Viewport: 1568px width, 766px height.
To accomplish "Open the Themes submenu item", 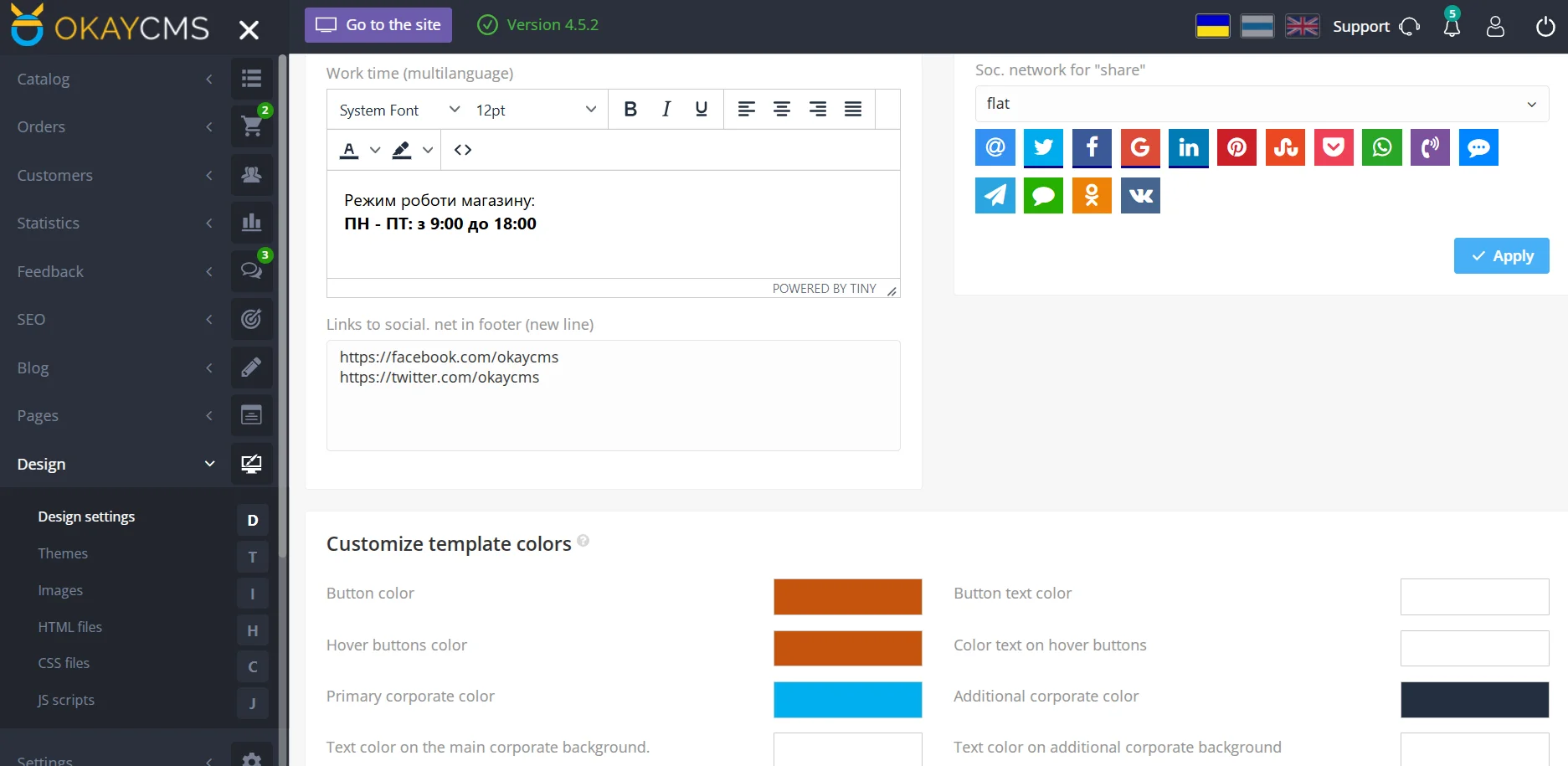I will pos(63,553).
